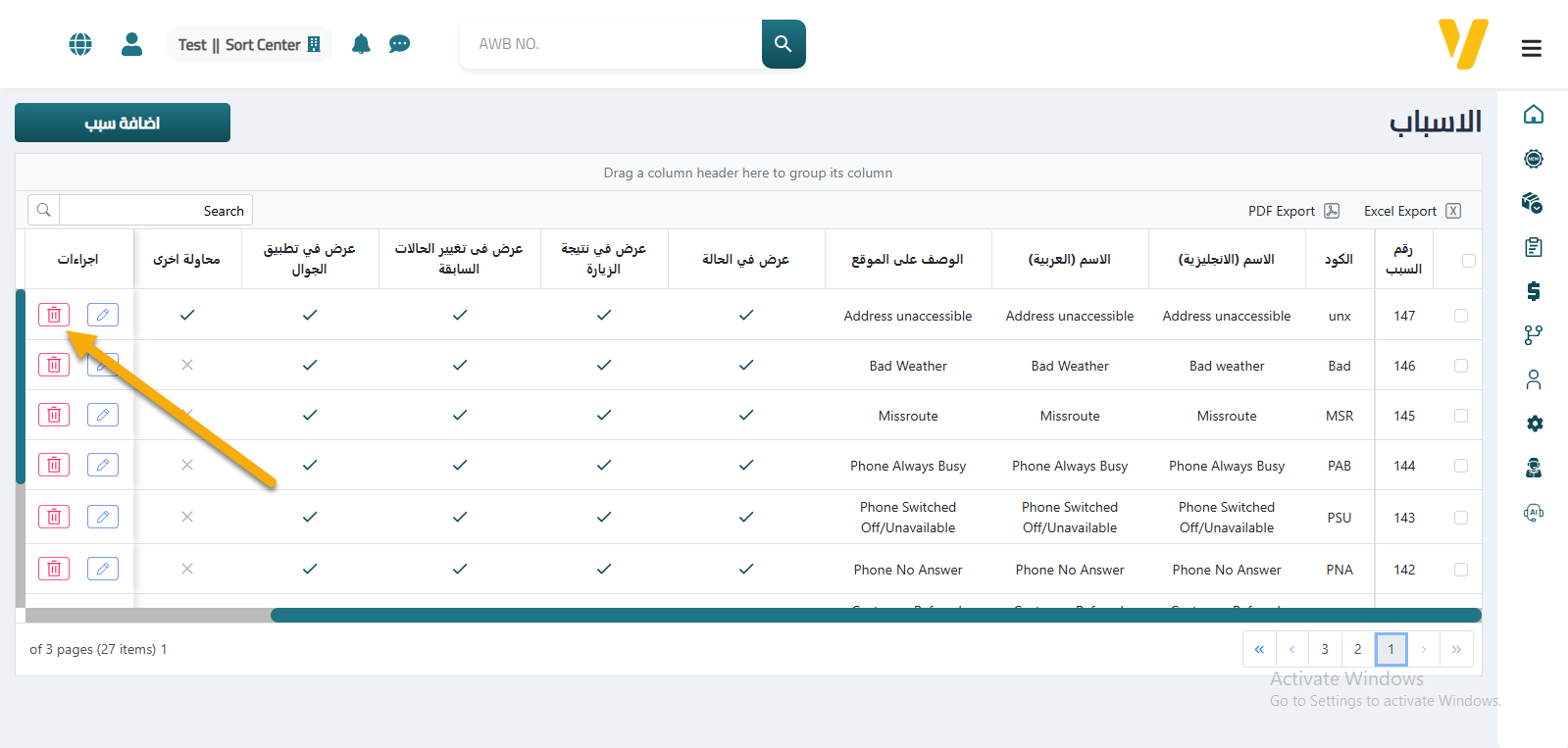Go to page 3 in pagination
This screenshot has width=1568, height=748.
pyautogui.click(x=1325, y=649)
